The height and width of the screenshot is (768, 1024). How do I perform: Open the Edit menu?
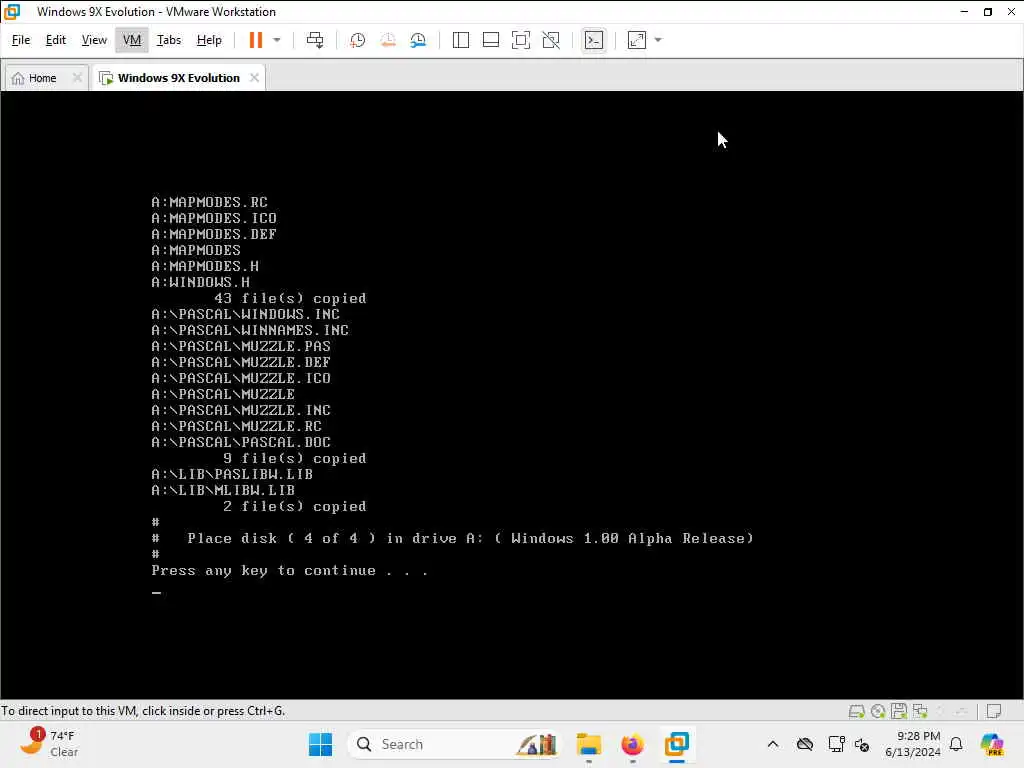(56, 40)
